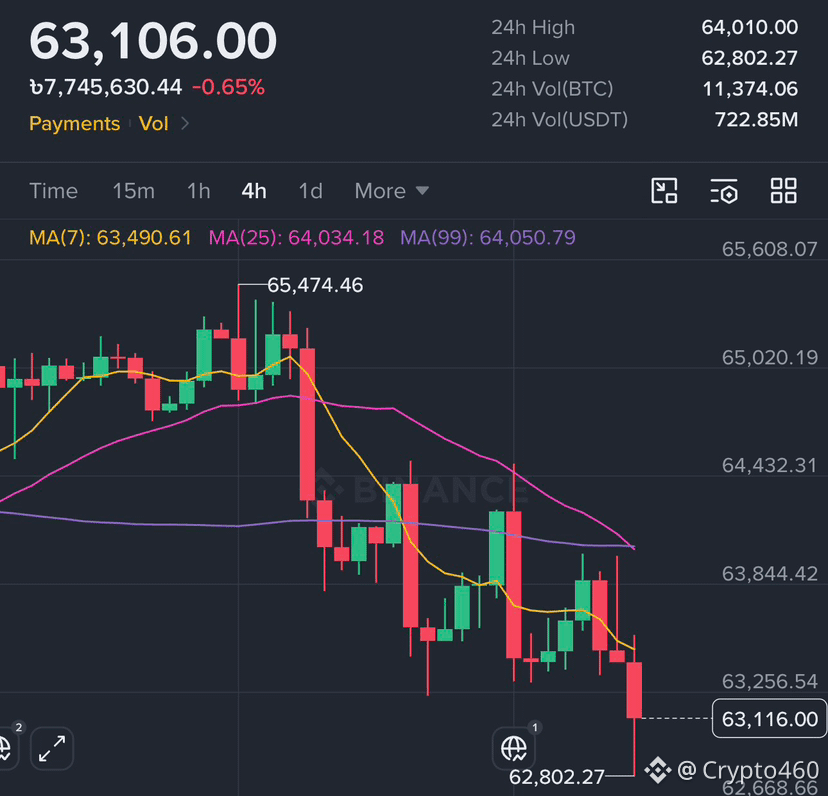Expand the chevron next to Vol

coord(185,124)
